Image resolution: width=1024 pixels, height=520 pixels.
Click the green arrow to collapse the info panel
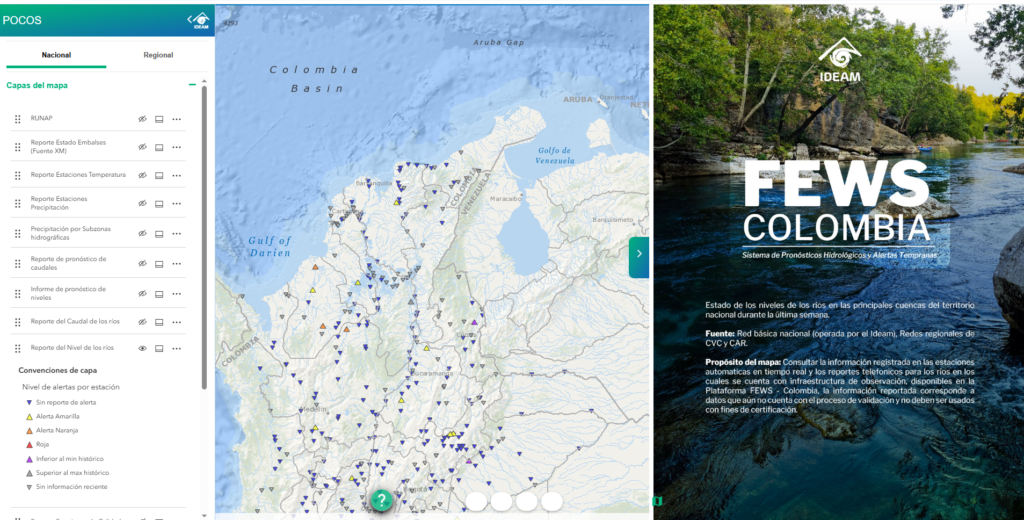point(639,254)
